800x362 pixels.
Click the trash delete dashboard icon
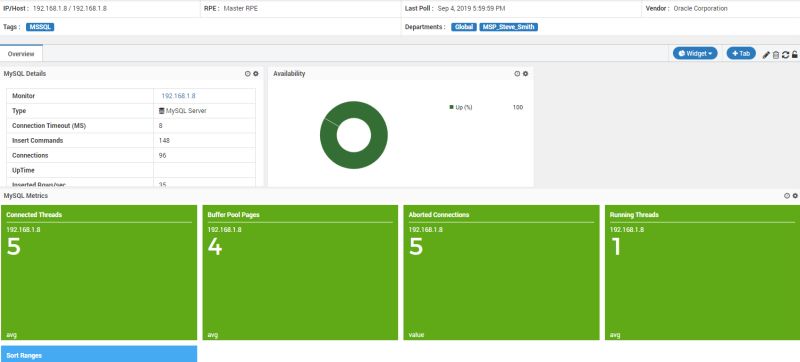click(776, 55)
